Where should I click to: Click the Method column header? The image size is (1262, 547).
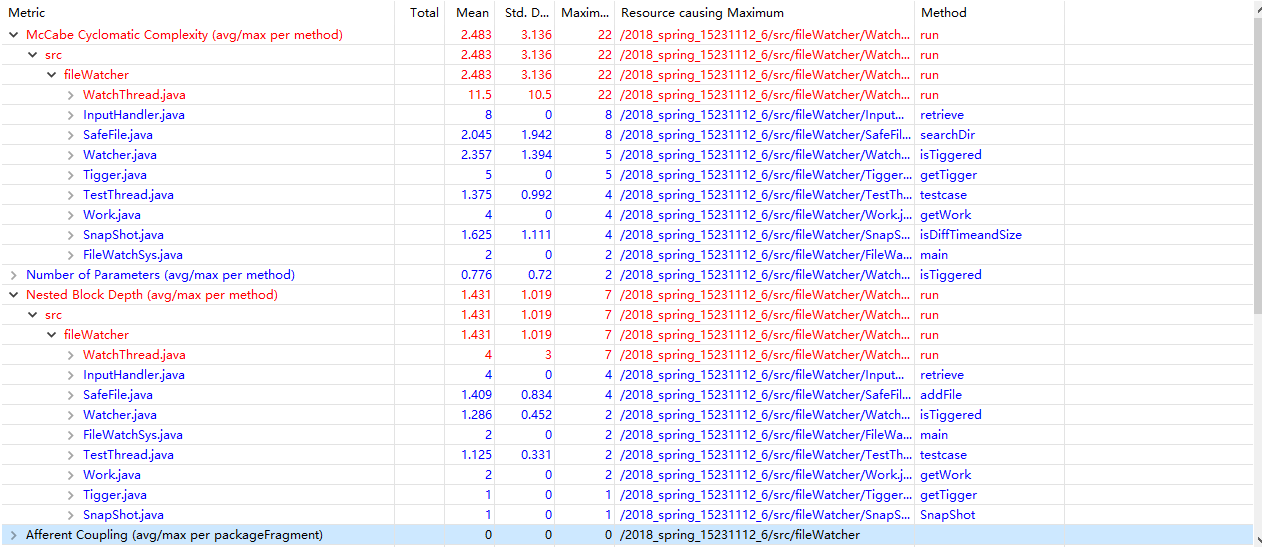click(x=990, y=13)
